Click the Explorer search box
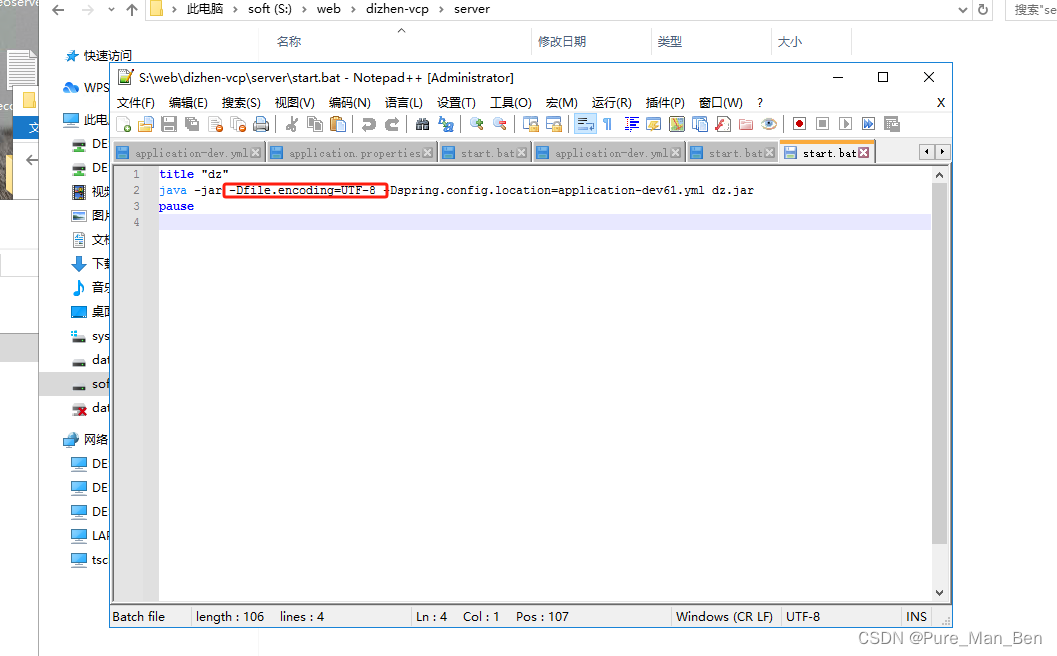This screenshot has height=656, width=1057. click(x=1031, y=9)
